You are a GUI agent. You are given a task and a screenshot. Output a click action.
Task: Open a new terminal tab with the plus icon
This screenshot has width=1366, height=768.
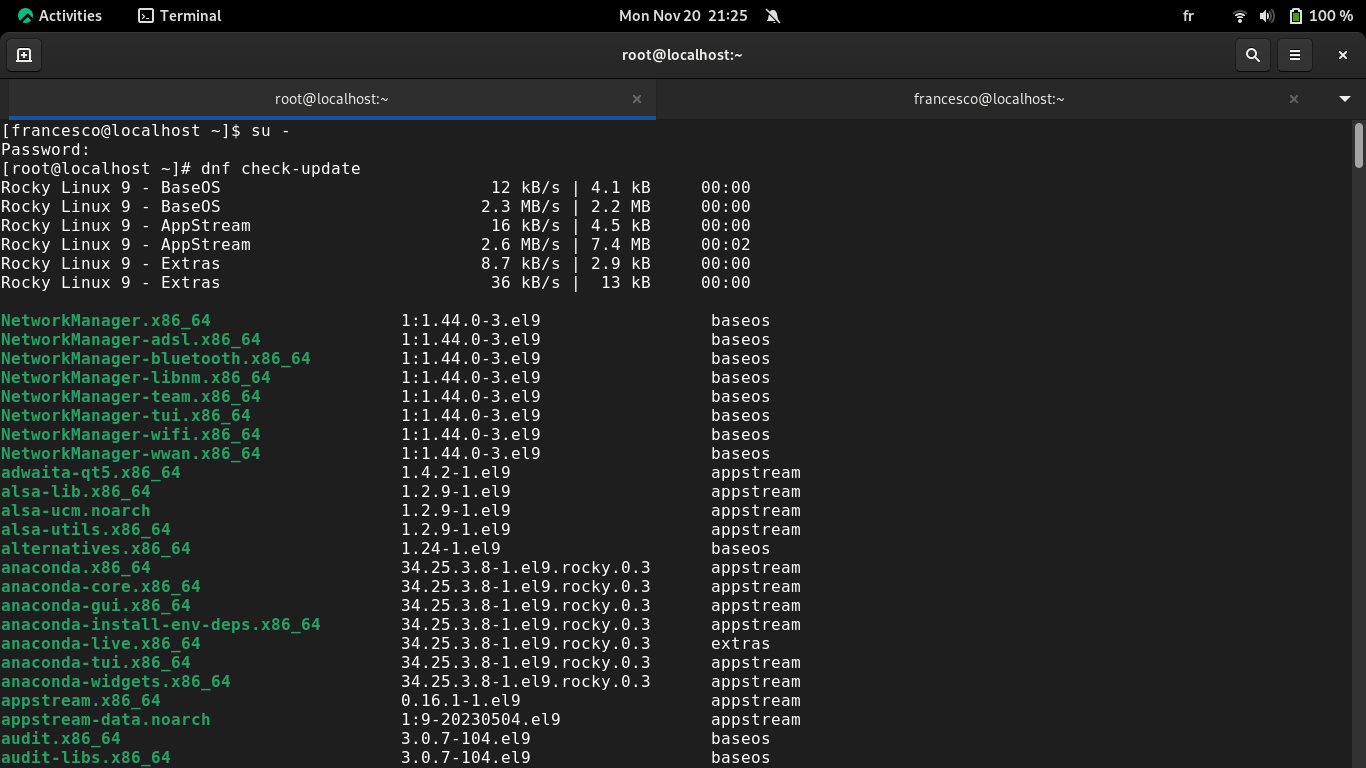point(24,55)
